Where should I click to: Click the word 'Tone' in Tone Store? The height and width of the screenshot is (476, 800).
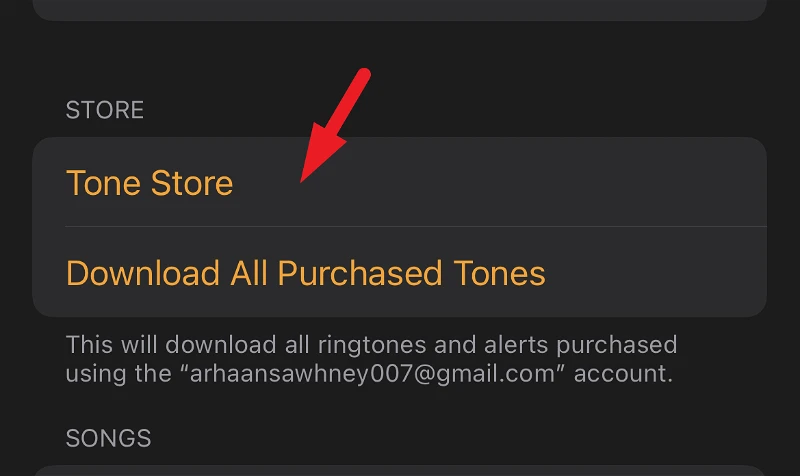[x=103, y=183]
